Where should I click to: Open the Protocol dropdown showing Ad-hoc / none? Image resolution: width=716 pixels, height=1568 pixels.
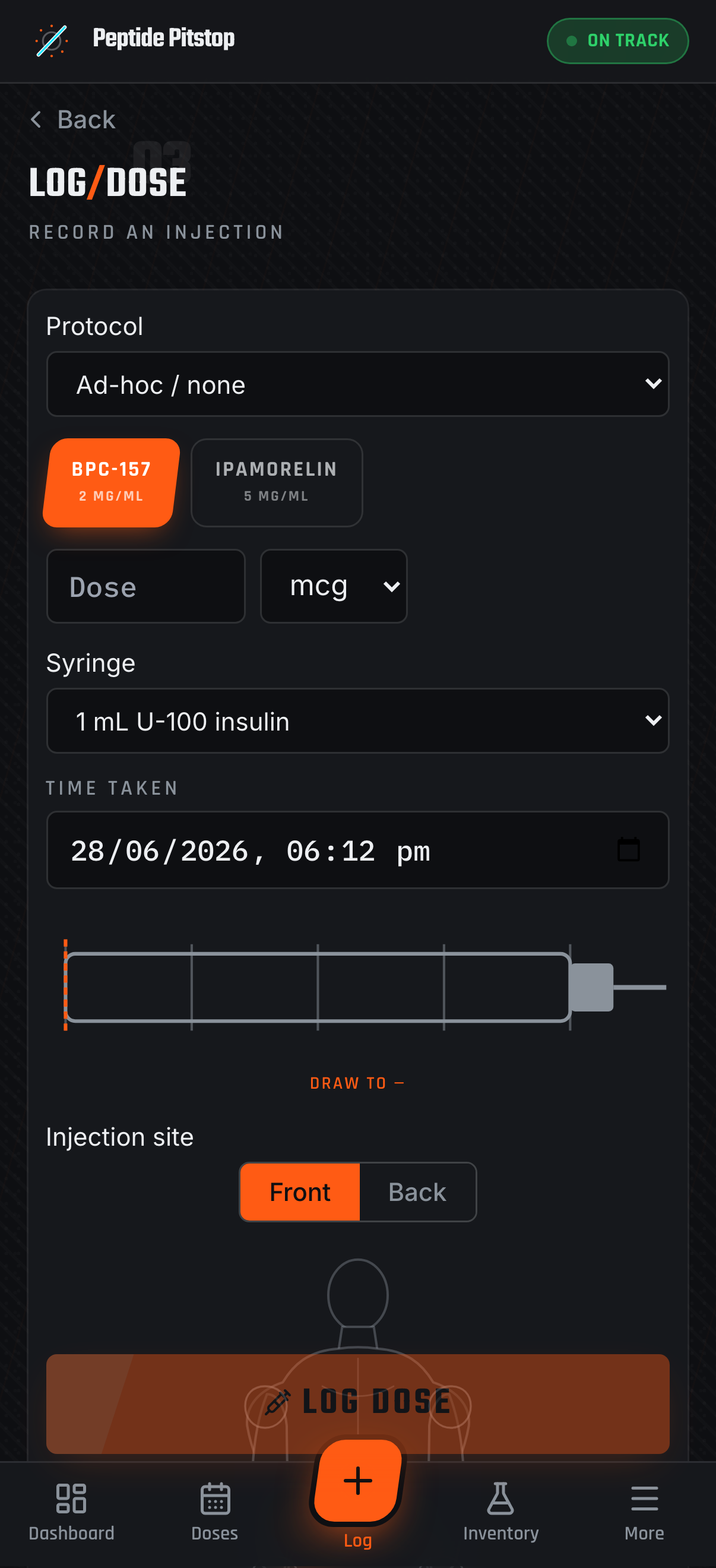(x=357, y=384)
